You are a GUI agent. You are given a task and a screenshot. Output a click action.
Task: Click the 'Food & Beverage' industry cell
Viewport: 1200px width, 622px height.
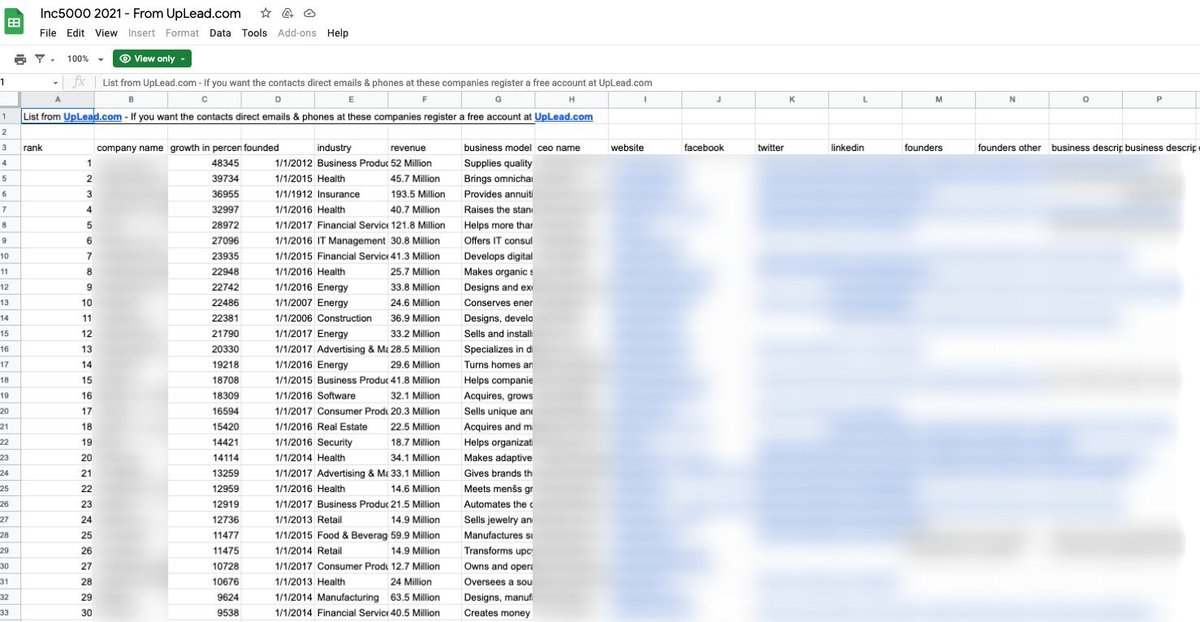pos(352,535)
